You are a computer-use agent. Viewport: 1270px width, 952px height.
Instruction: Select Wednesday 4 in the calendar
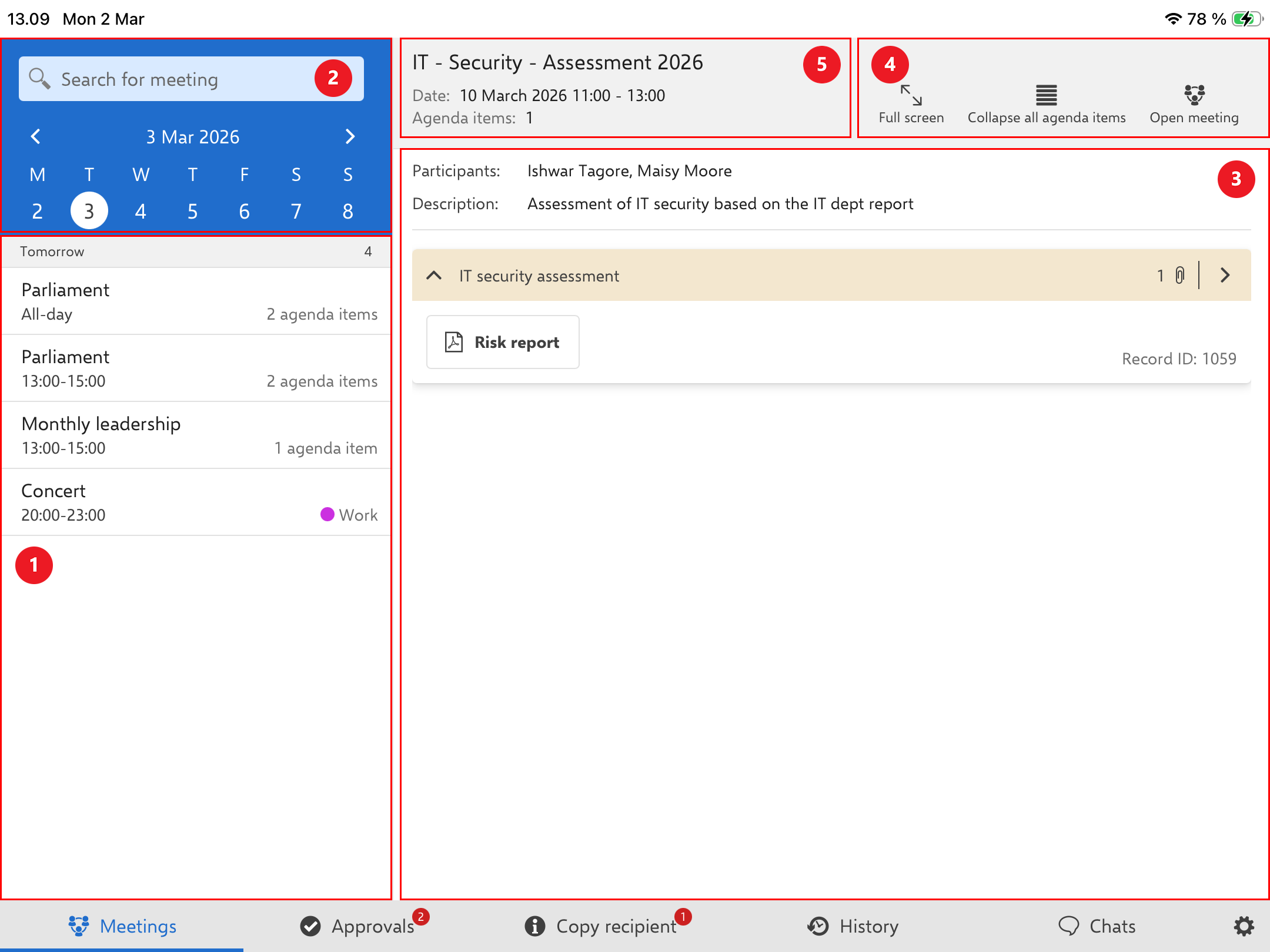tap(141, 211)
